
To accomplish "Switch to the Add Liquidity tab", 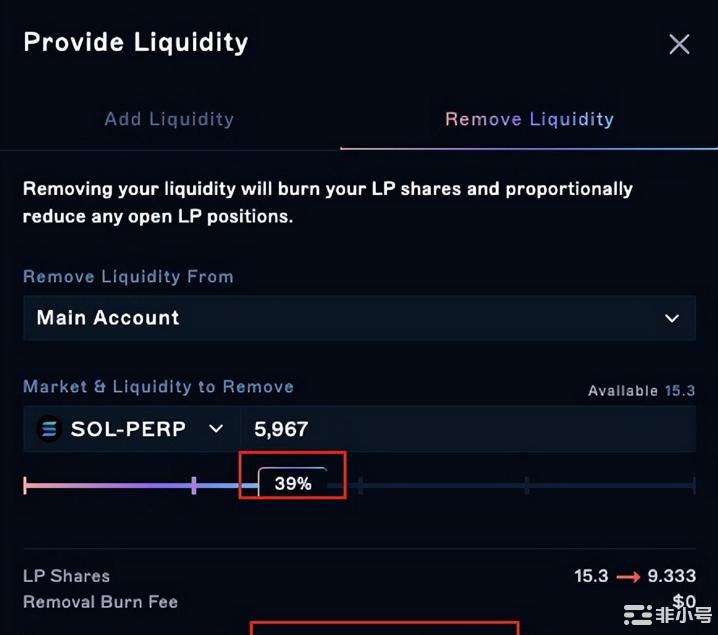I will click(x=169, y=119).
